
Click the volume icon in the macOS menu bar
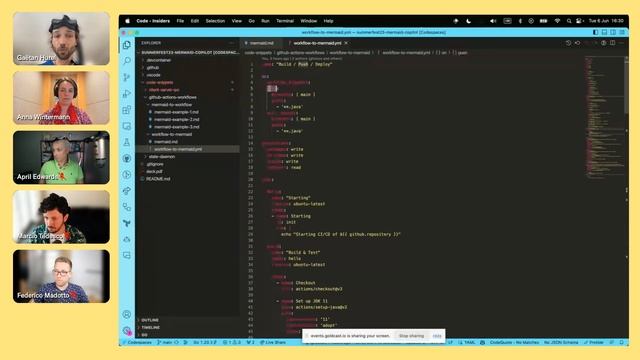(493, 21)
